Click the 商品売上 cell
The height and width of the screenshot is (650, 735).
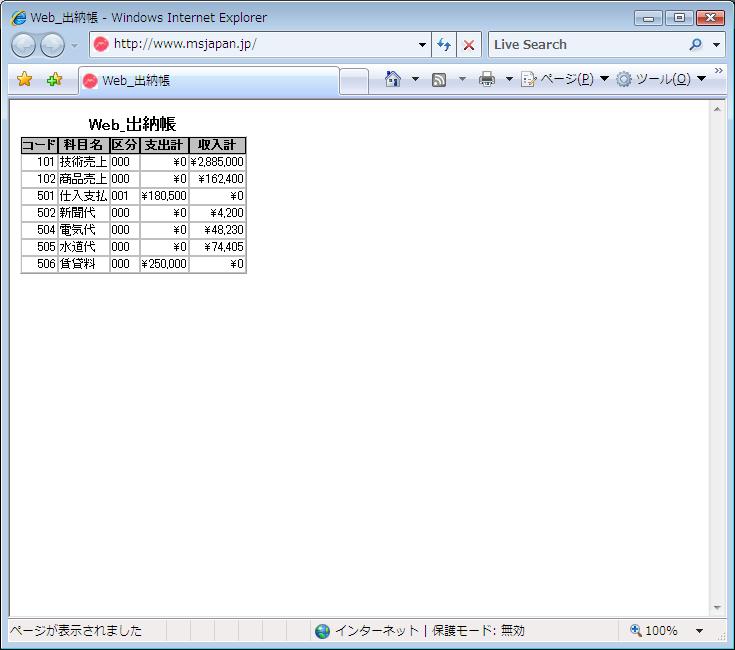click(x=83, y=179)
